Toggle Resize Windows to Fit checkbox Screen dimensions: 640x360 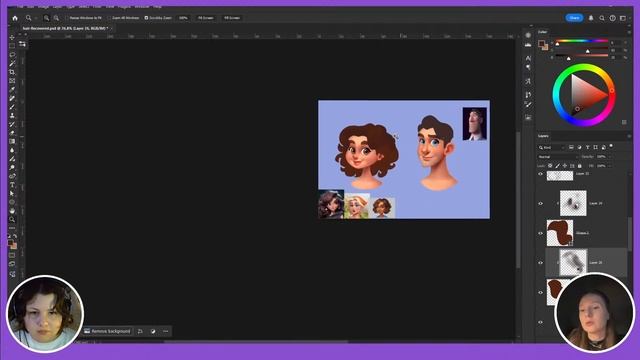(67, 18)
